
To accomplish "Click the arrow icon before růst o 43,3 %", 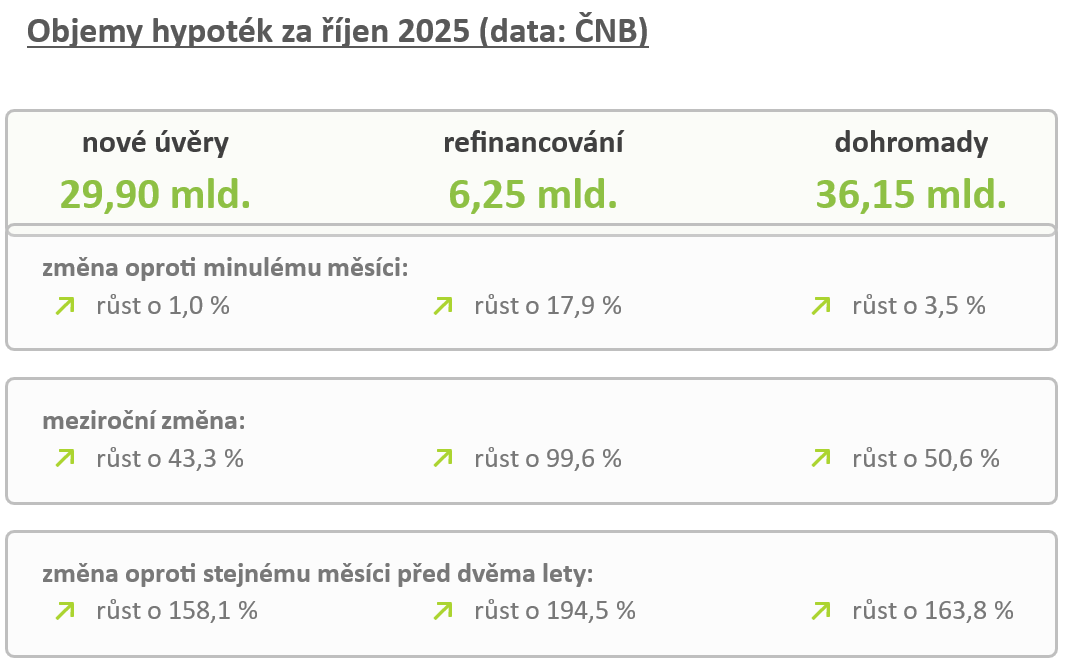I will coord(65,459).
